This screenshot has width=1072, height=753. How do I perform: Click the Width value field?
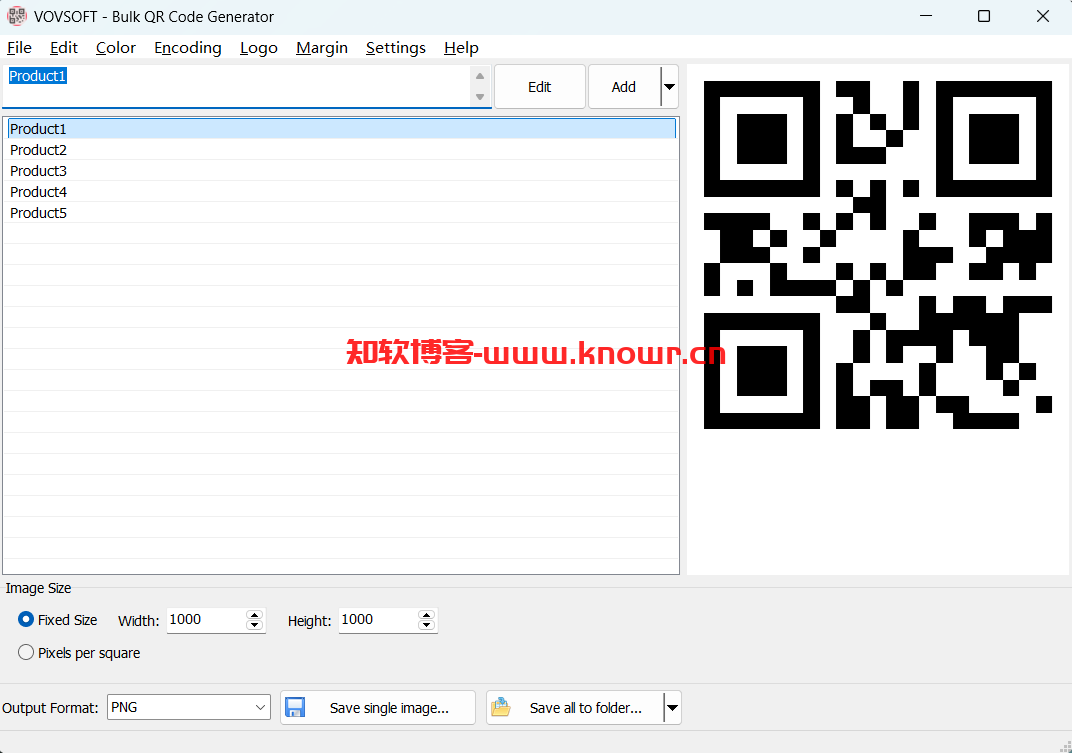point(206,620)
